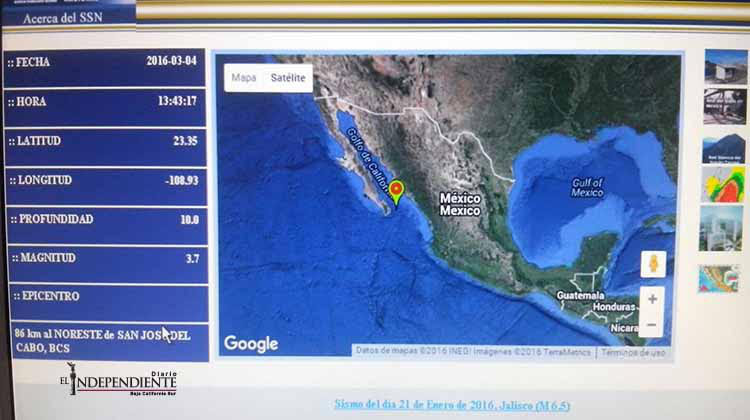The height and width of the screenshot is (420, 750).
Task: Open Street View with the pegman icon
Action: point(653,264)
